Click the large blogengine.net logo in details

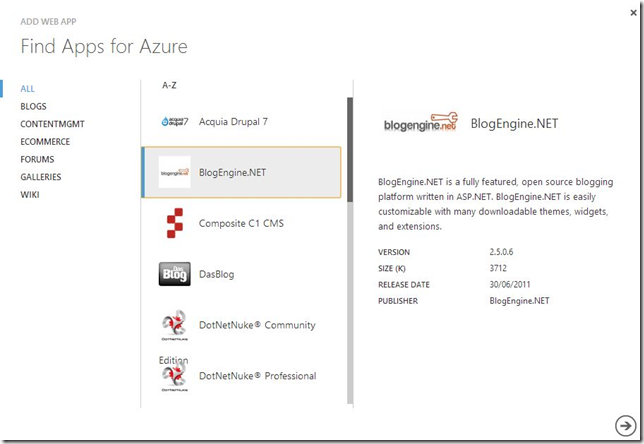[421, 122]
